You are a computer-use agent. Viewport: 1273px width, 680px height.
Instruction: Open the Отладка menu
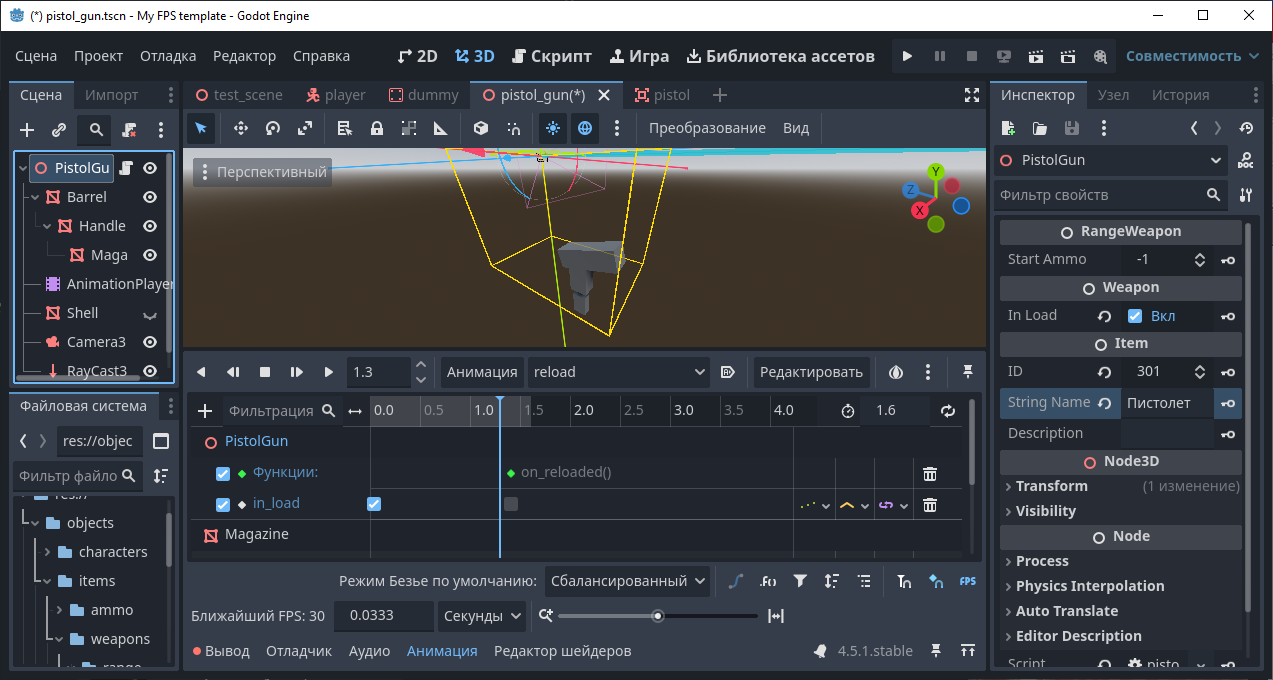click(x=168, y=56)
